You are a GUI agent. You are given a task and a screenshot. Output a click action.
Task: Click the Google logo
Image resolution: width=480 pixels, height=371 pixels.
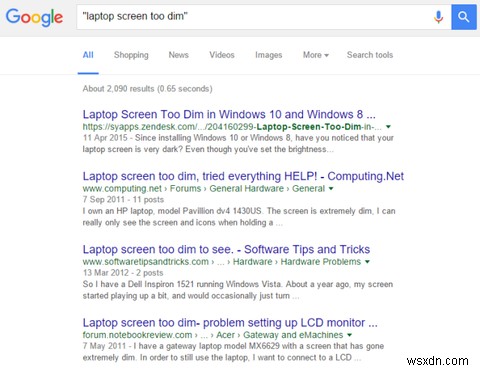click(x=34, y=17)
